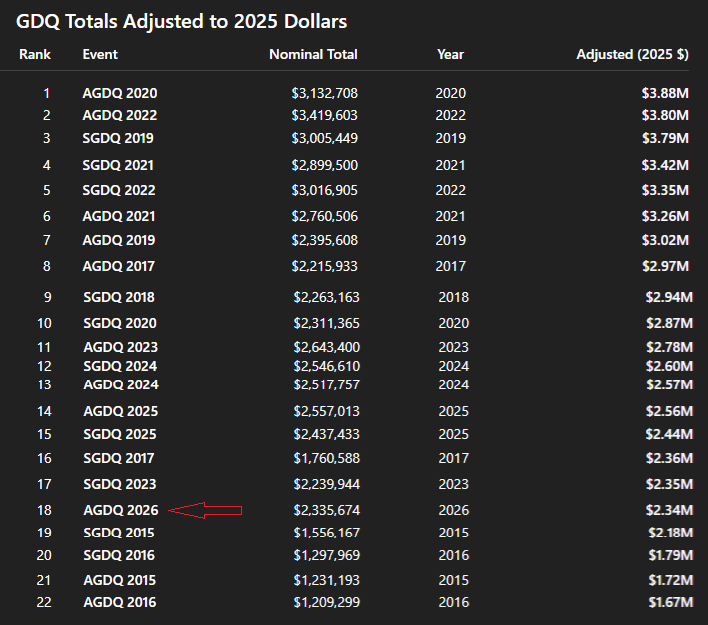This screenshot has width=708, height=625.
Task: Click nominal total $1,209,299
Action: coord(327,602)
